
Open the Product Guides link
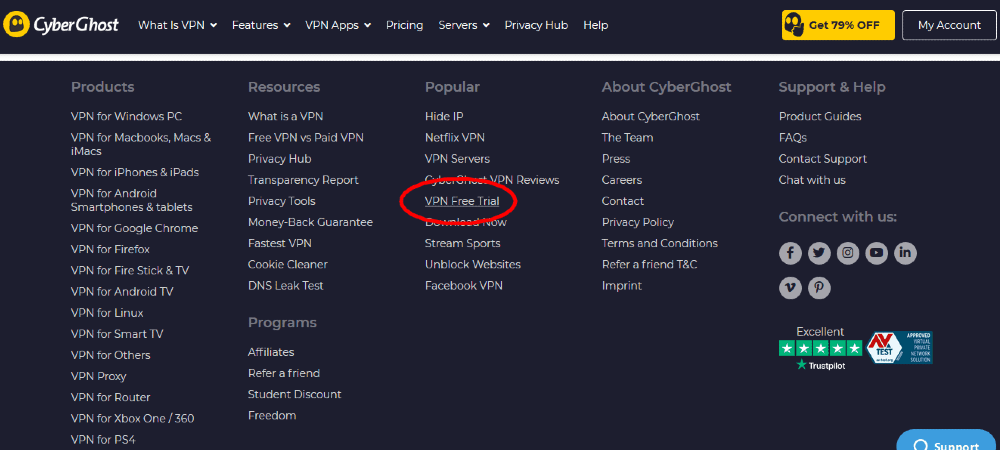click(x=820, y=116)
